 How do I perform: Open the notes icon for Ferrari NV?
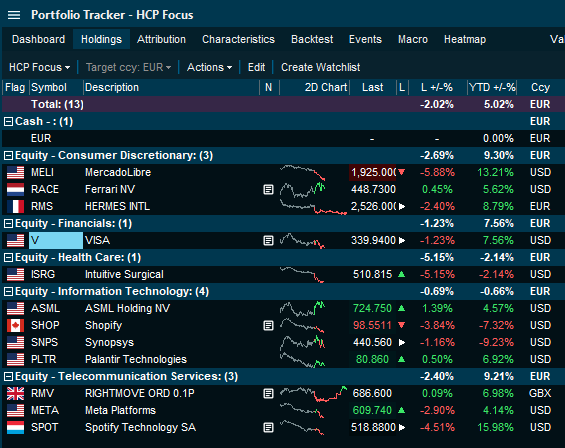click(268, 189)
